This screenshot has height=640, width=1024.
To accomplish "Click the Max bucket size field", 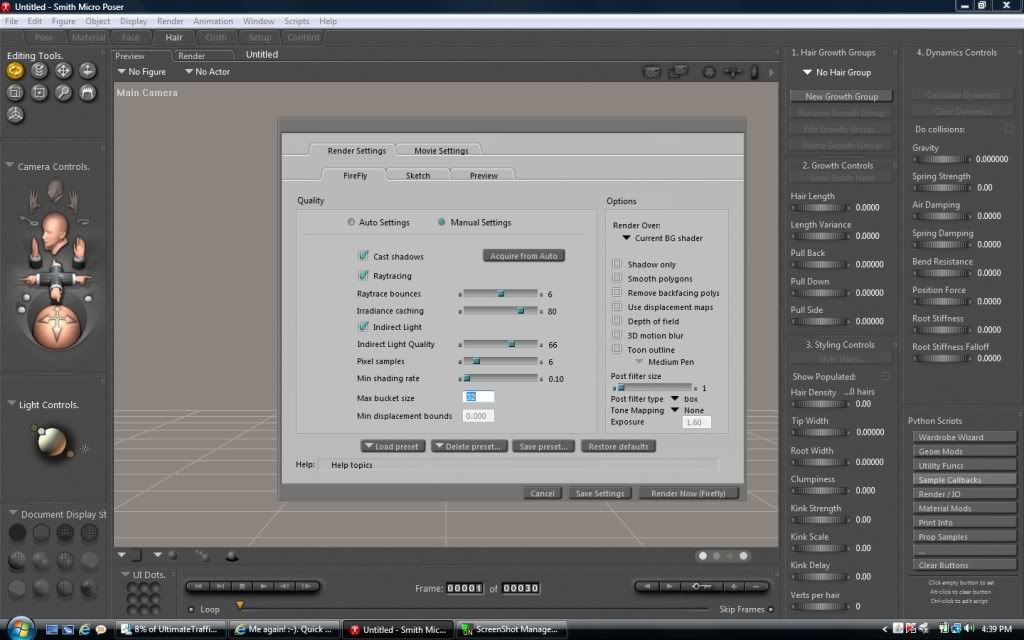I will tap(478, 398).
